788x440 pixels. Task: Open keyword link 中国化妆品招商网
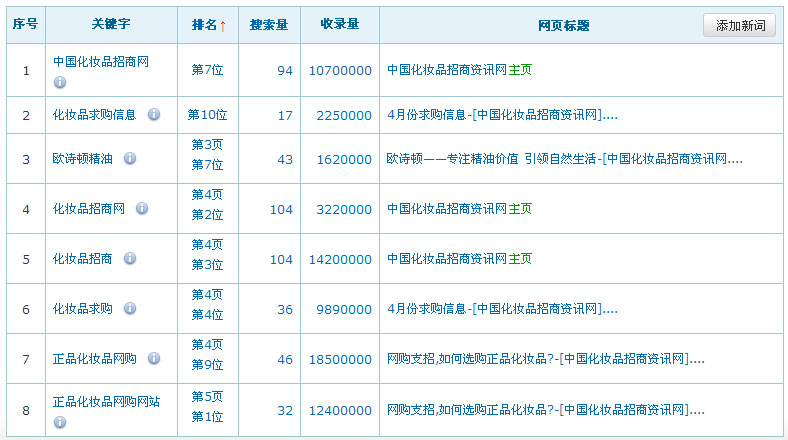pyautogui.click(x=101, y=62)
